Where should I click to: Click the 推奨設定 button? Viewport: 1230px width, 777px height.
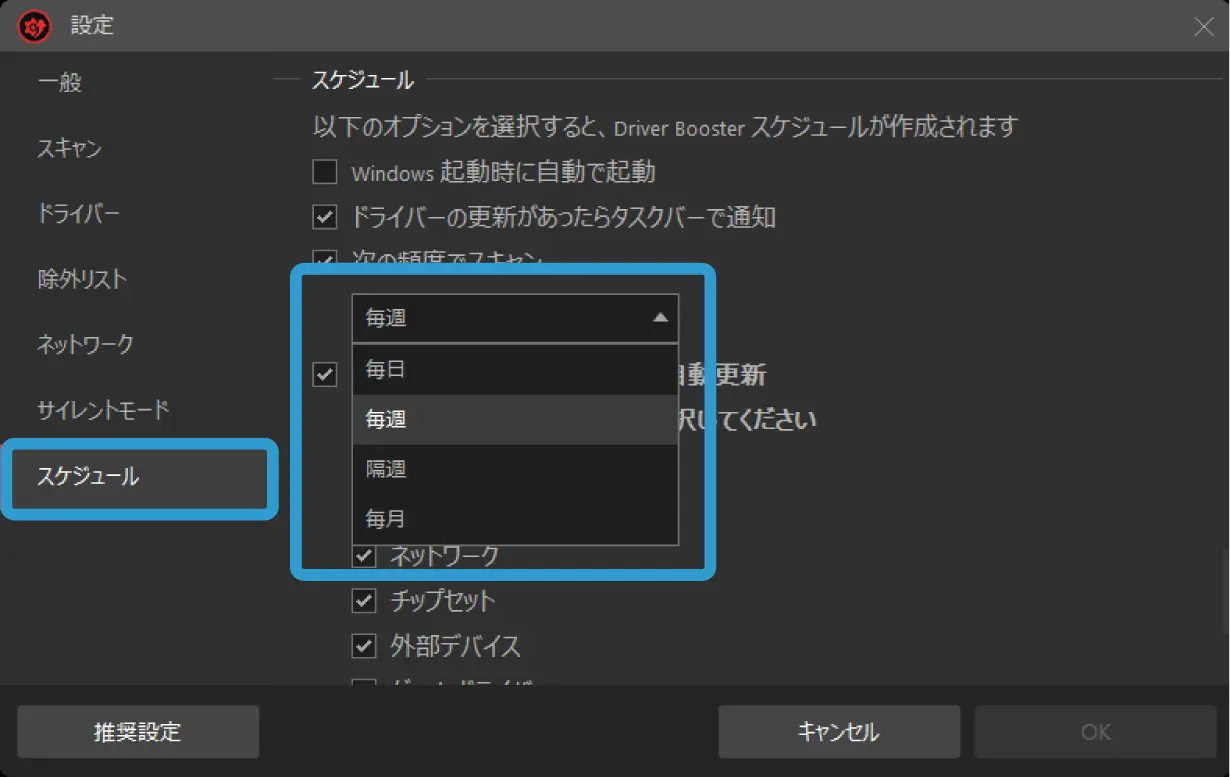click(138, 731)
